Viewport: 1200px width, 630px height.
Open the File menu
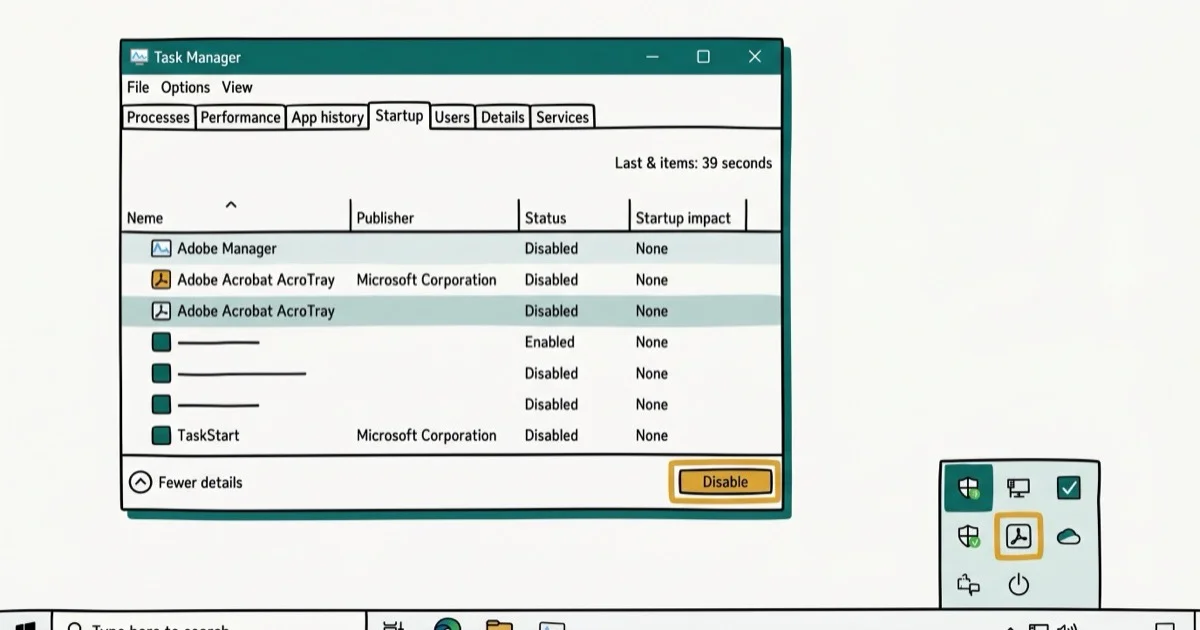(x=138, y=87)
